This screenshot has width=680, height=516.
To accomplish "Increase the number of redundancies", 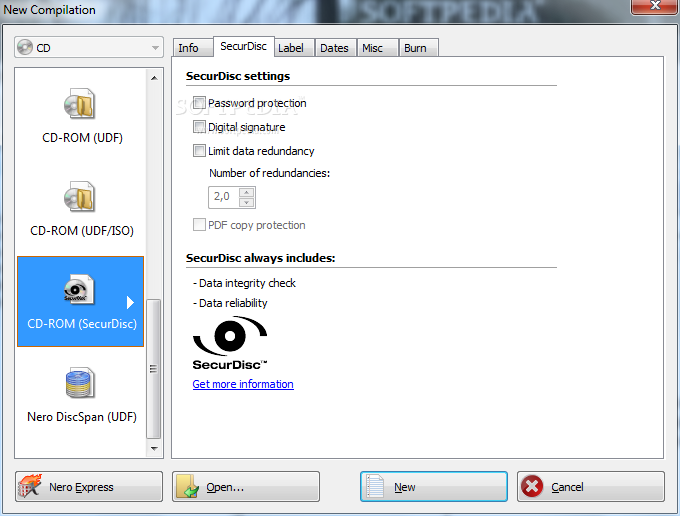I will point(246,192).
